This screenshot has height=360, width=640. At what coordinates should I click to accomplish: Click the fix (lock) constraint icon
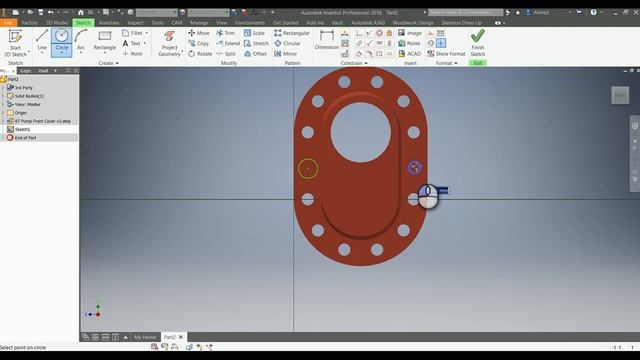389,33
